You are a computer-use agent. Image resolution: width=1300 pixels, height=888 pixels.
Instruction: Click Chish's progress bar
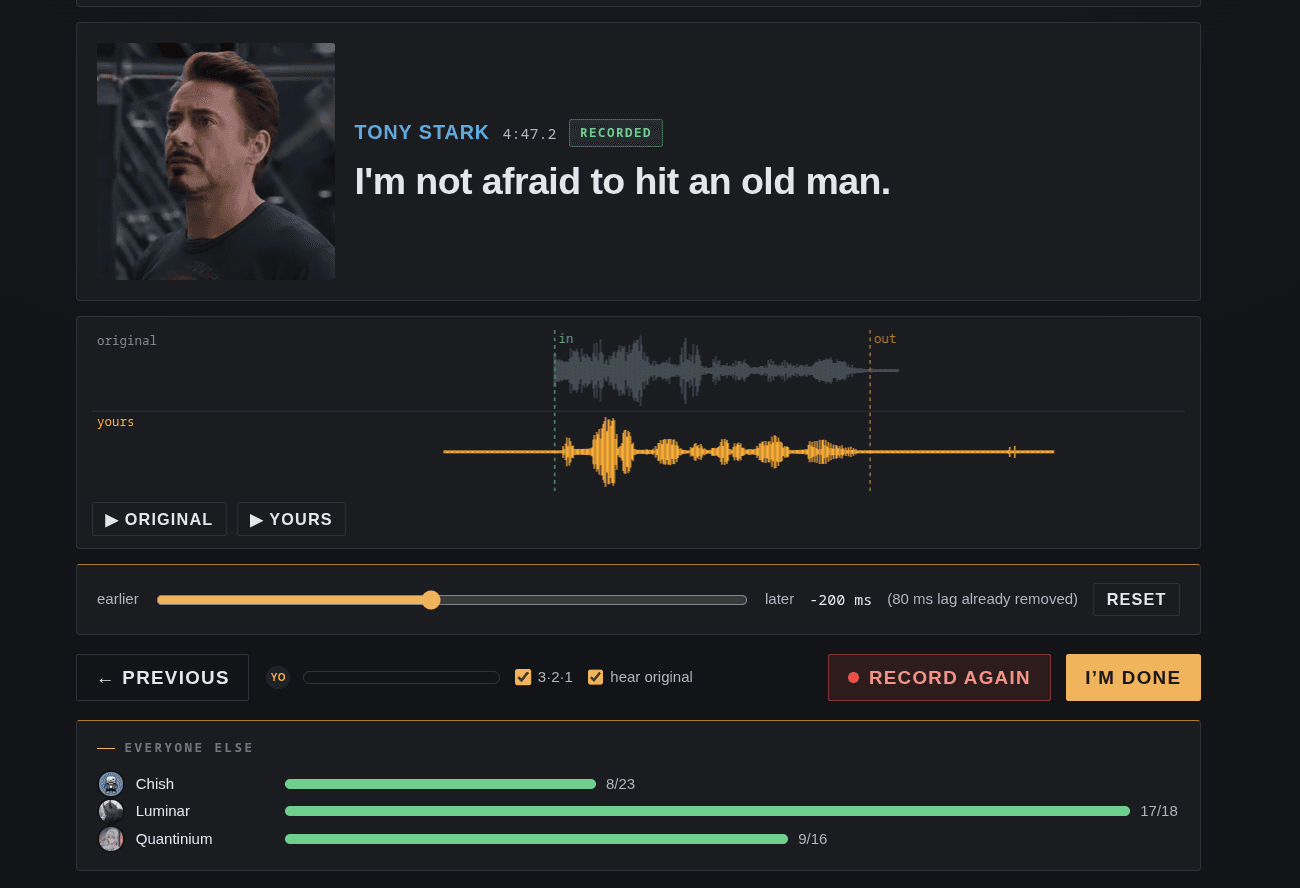click(x=440, y=784)
